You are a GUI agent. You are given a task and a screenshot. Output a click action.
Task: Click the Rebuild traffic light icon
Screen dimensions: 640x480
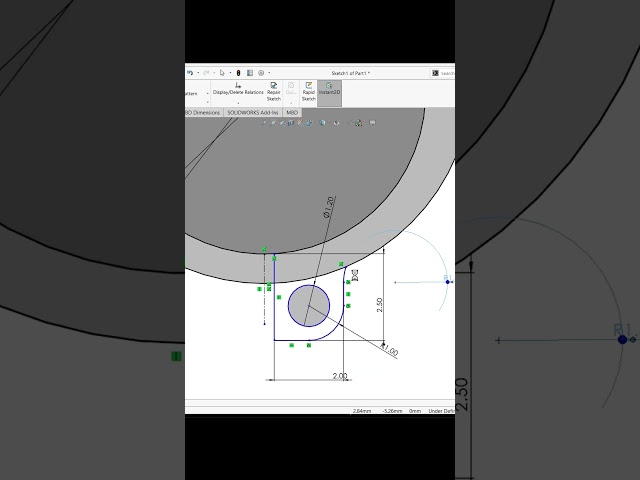[x=238, y=73]
